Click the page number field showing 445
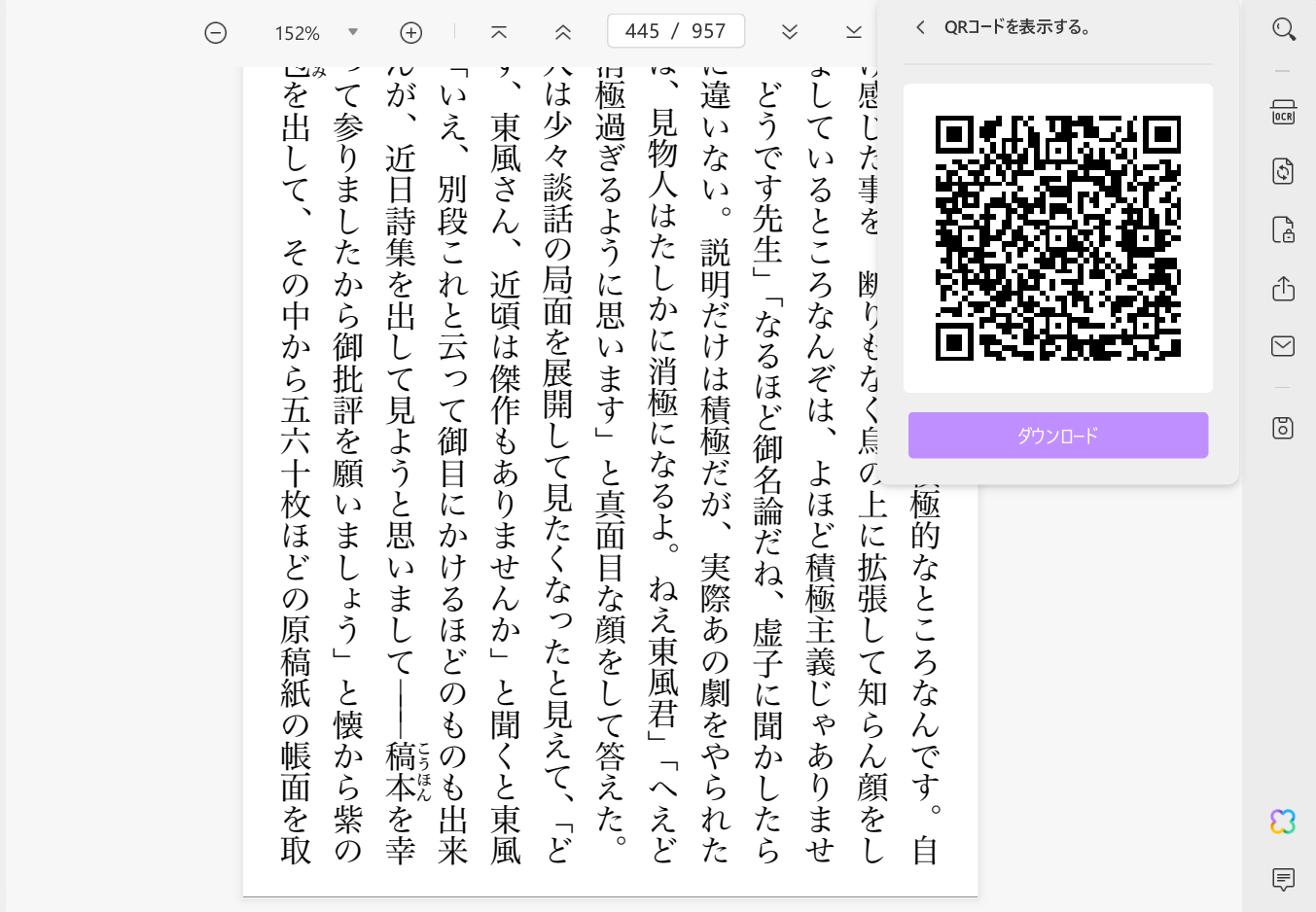 click(x=642, y=31)
